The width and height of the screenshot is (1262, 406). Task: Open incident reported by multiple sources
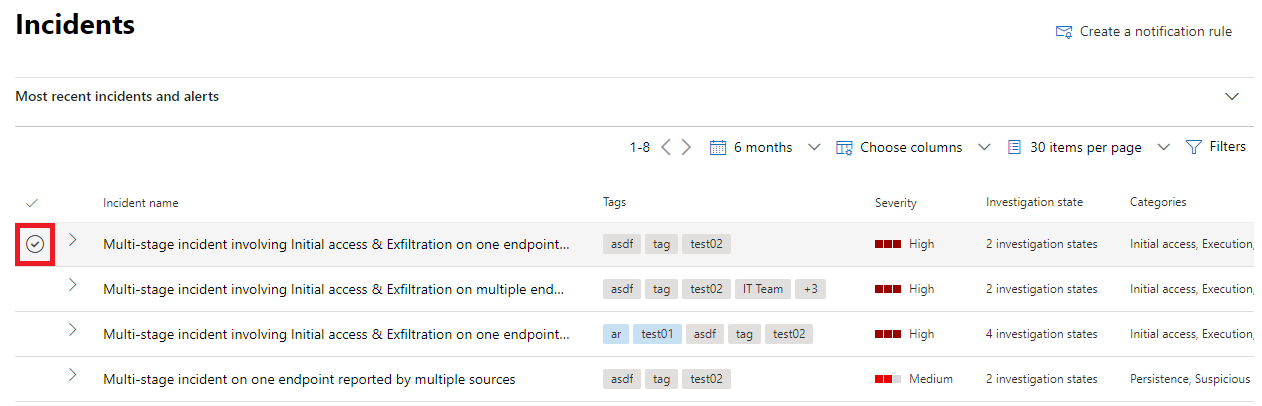click(309, 379)
